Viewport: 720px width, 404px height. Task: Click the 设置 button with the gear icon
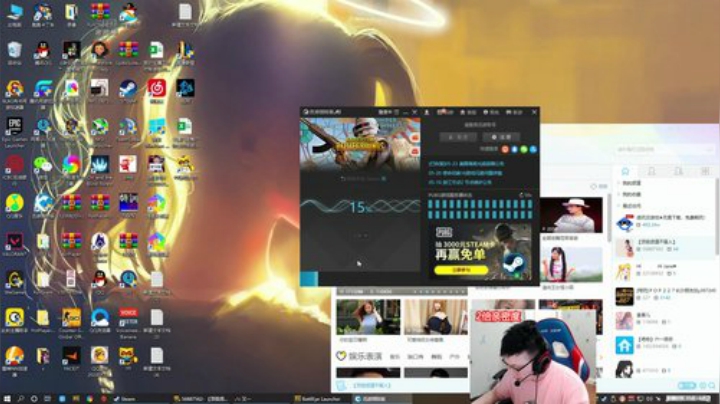coord(501,137)
